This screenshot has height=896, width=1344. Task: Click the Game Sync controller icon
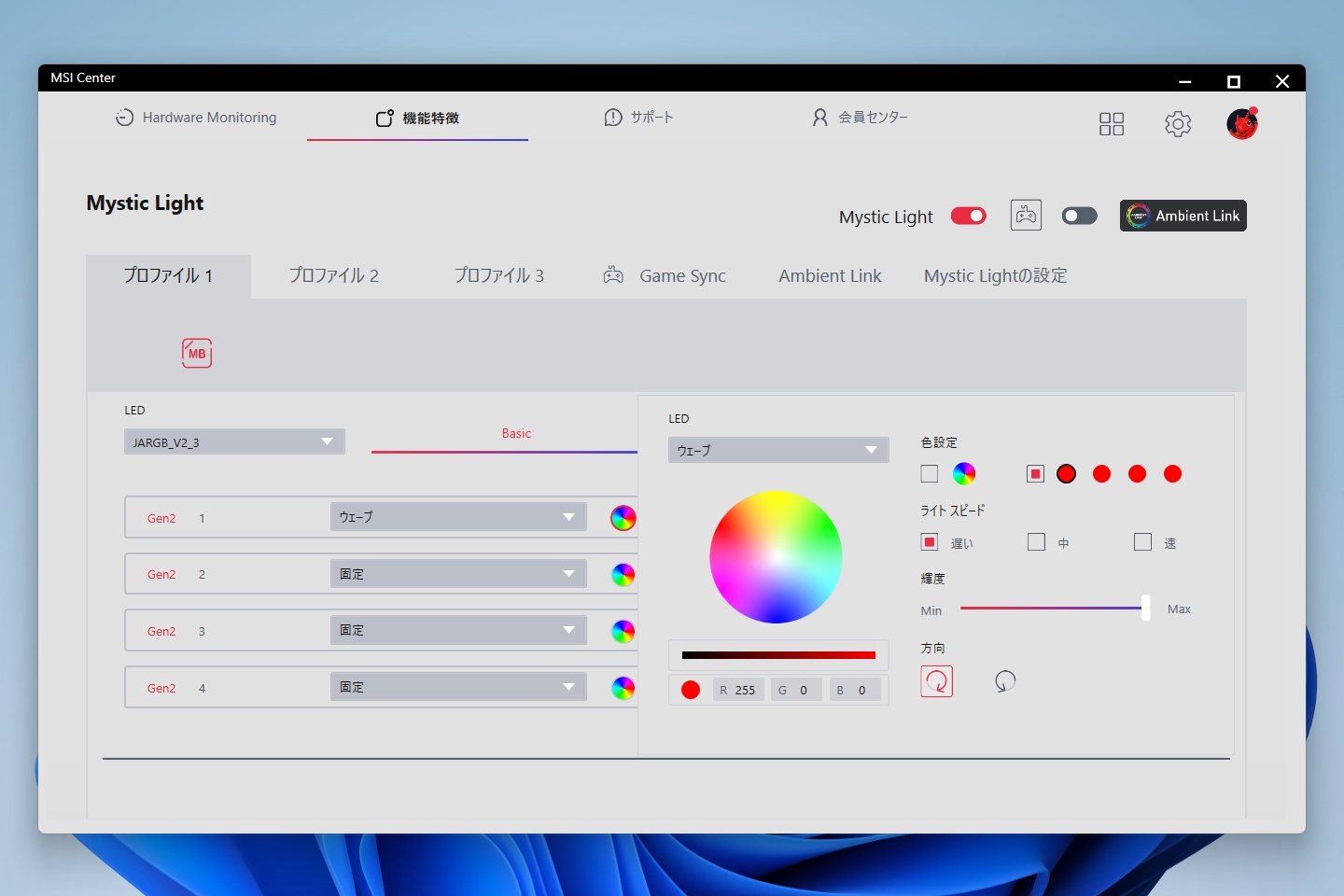coord(613,275)
